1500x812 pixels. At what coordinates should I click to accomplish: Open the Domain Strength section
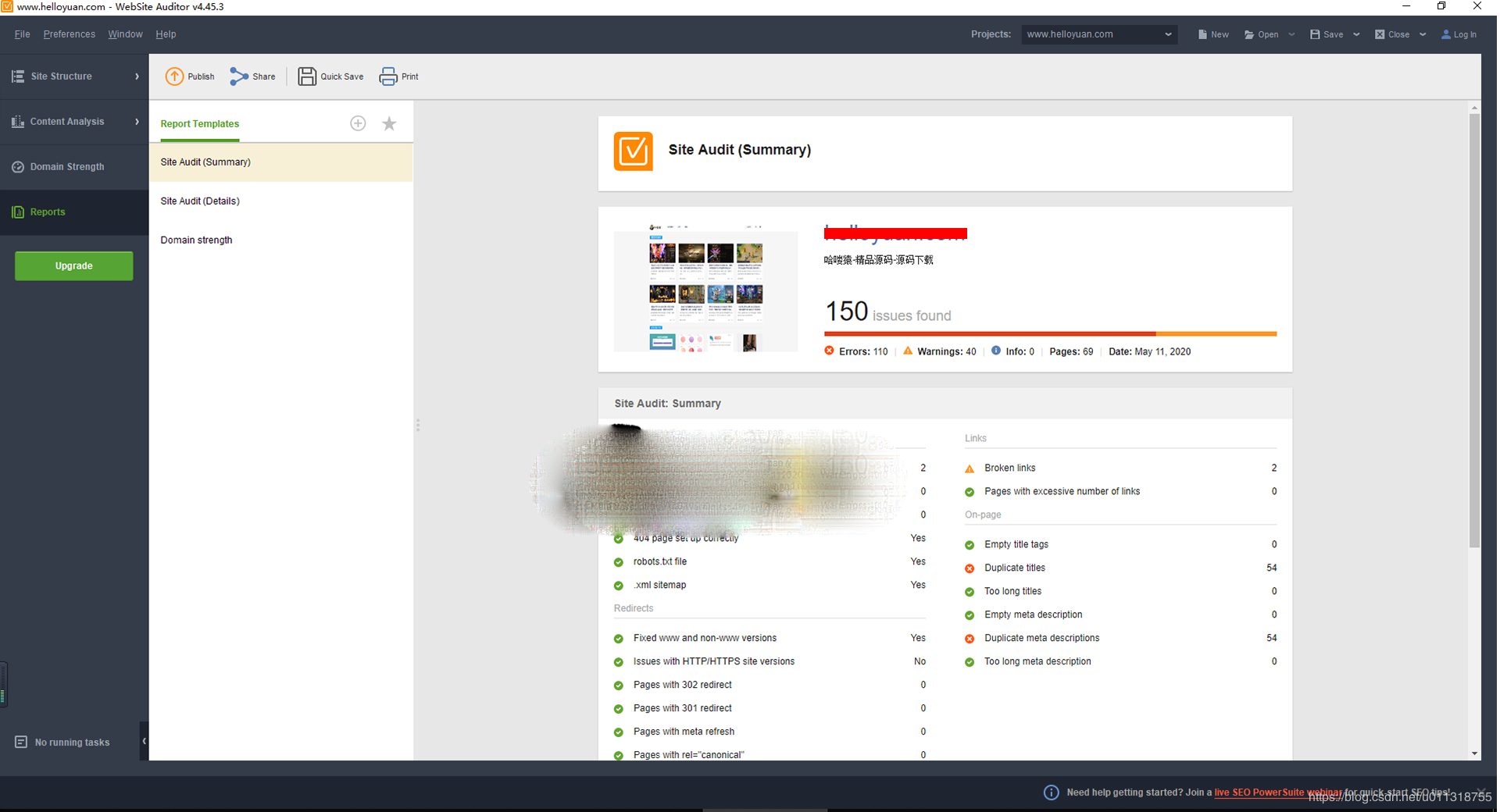pyautogui.click(x=74, y=167)
